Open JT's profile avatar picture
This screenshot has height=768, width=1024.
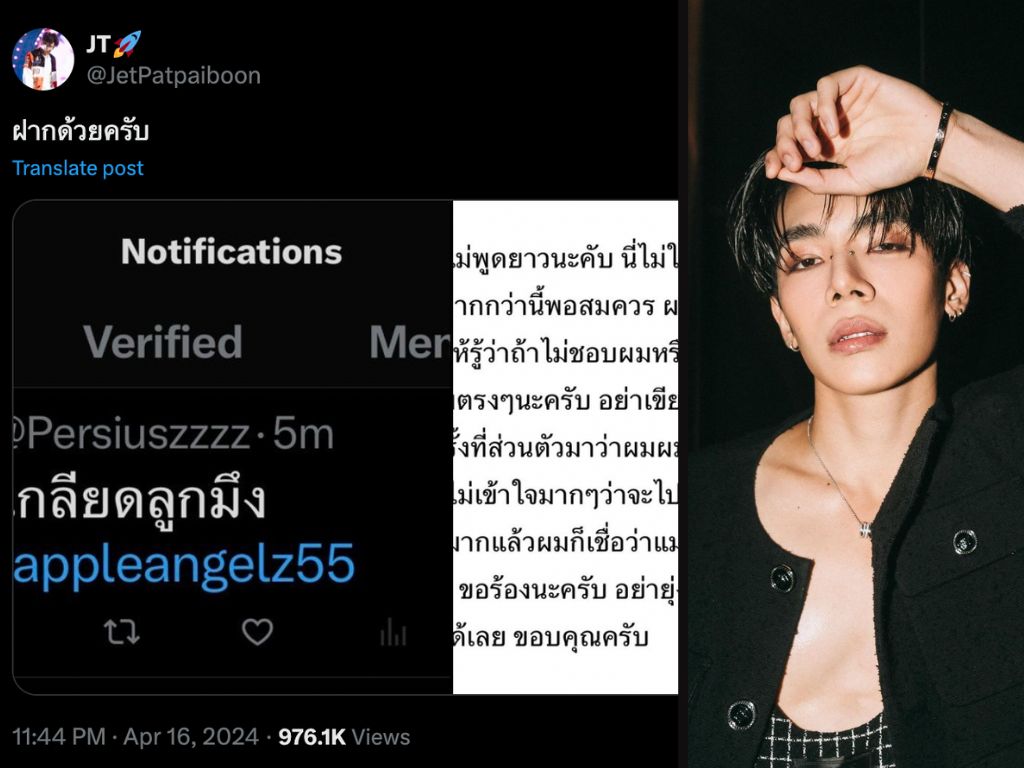pos(43,59)
